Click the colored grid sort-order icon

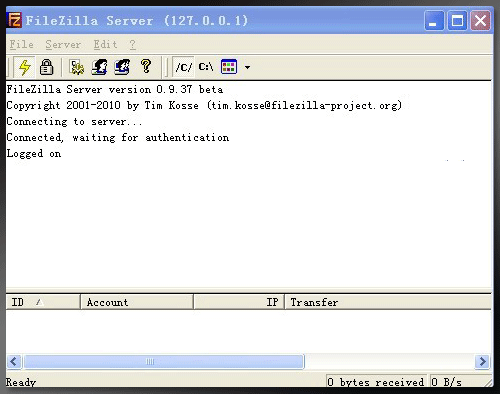229,67
